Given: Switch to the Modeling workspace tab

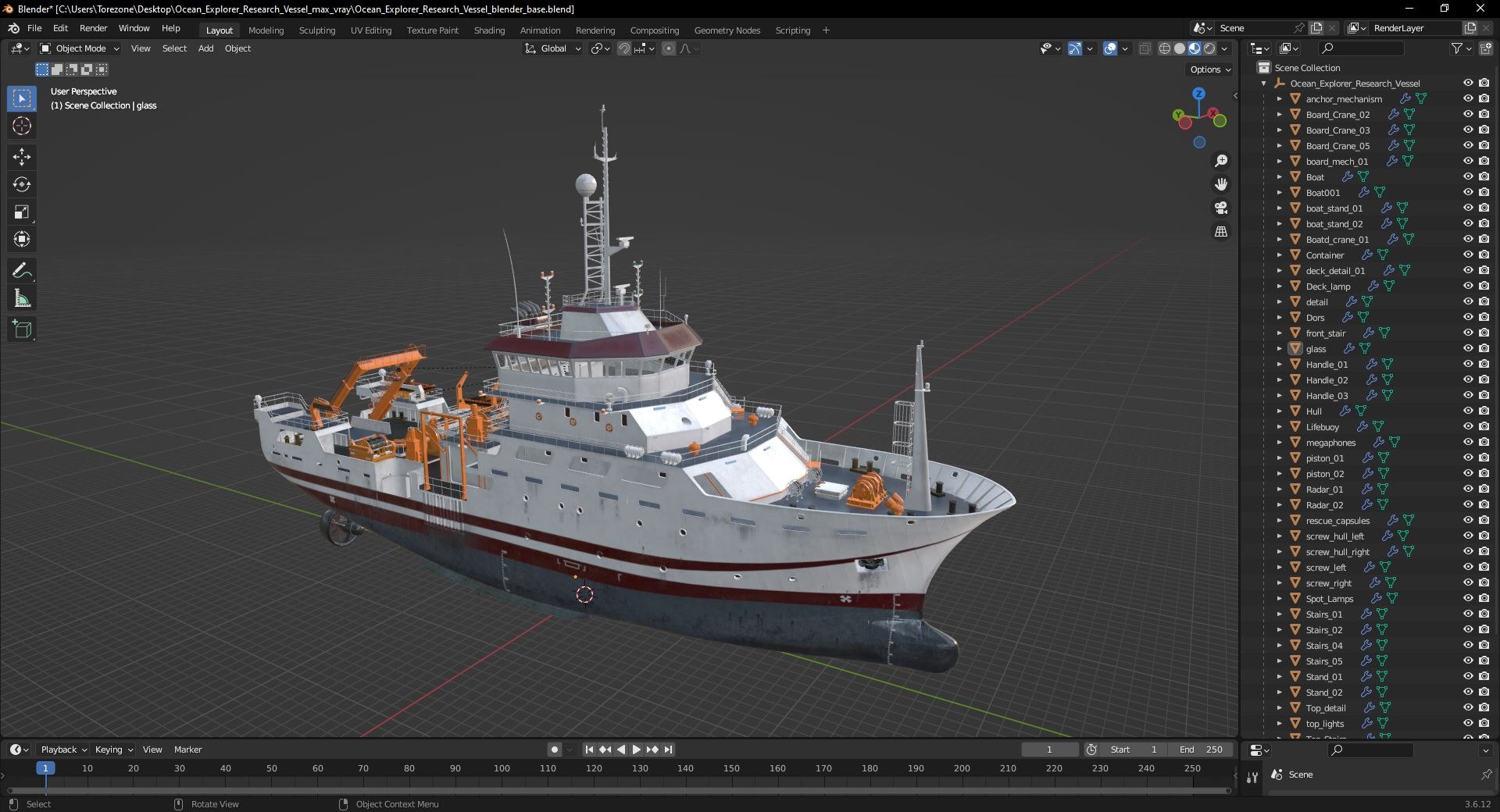Looking at the screenshot, I should [x=266, y=30].
